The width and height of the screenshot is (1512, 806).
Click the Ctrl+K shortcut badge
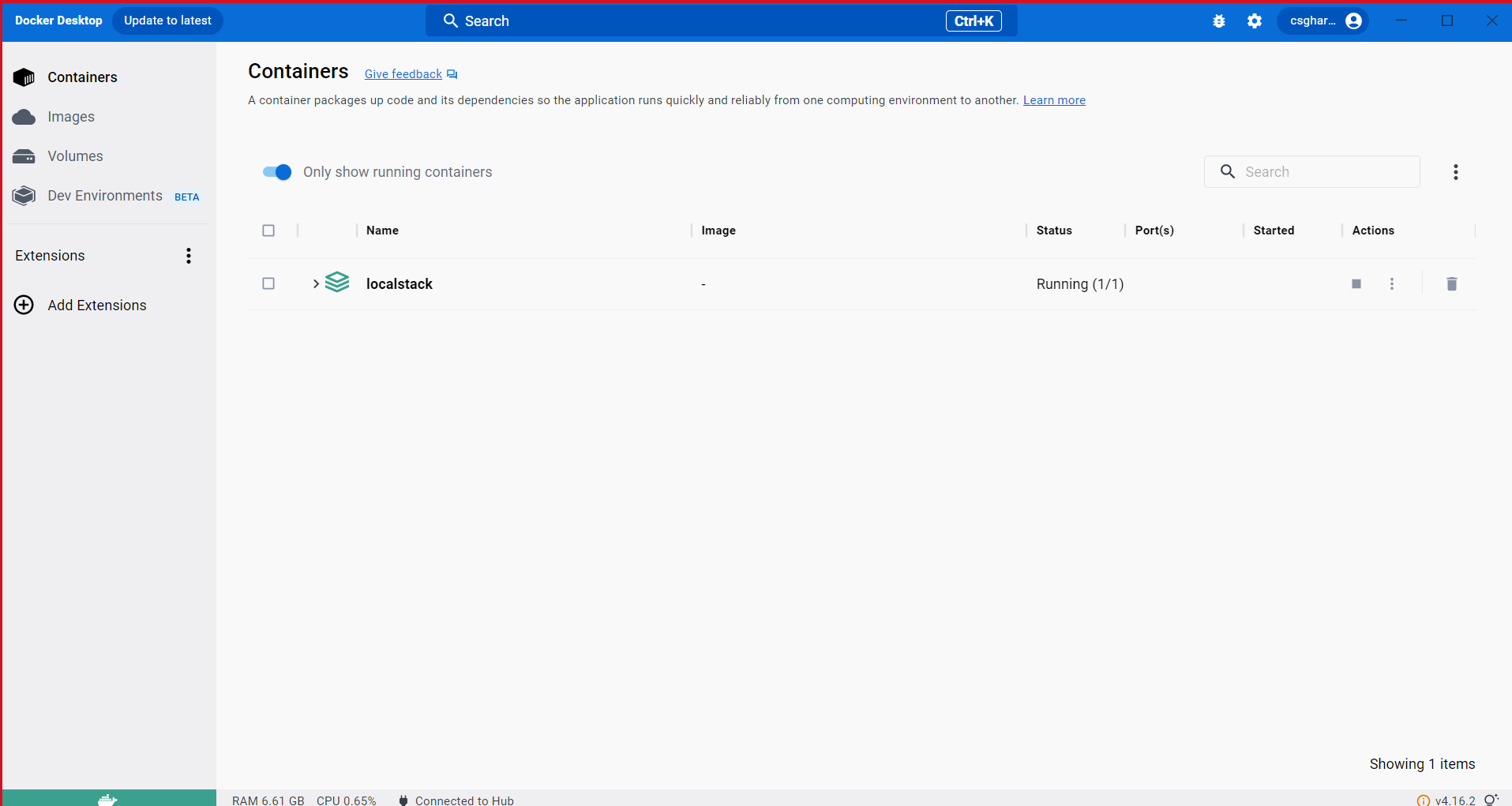point(974,21)
